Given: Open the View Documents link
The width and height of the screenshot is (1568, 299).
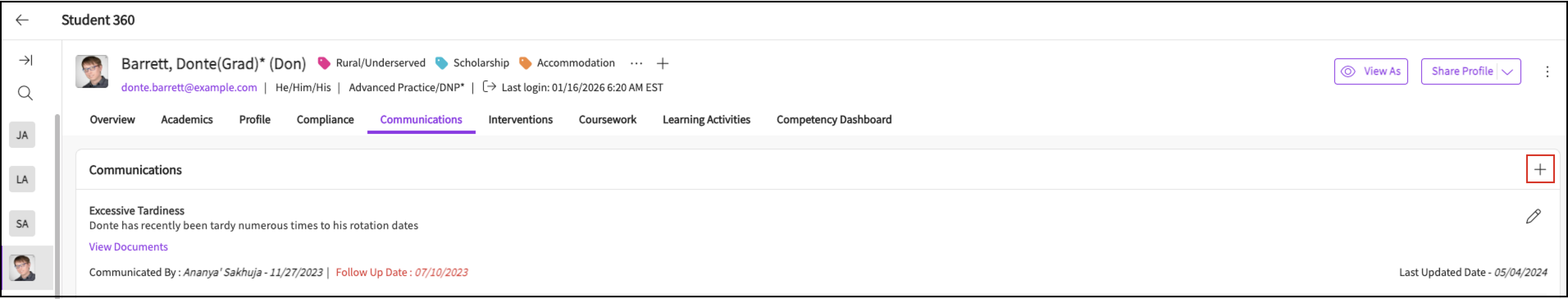Looking at the screenshot, I should tap(128, 246).
